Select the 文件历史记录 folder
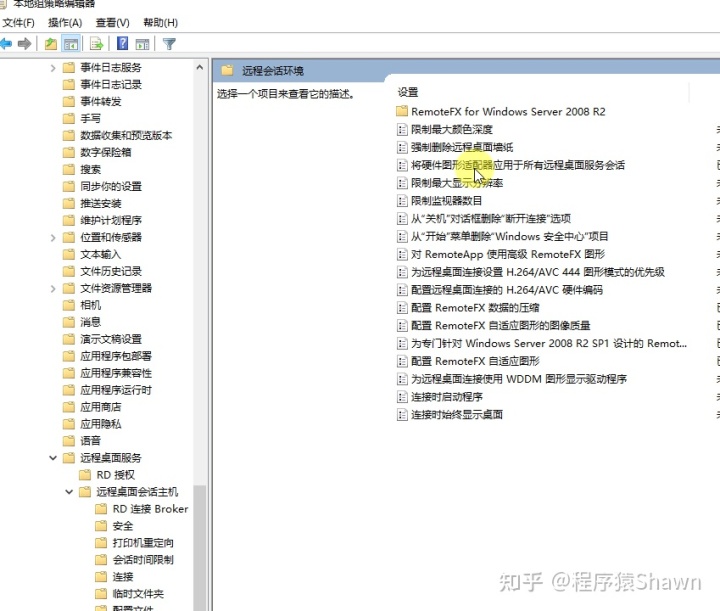 (111, 271)
